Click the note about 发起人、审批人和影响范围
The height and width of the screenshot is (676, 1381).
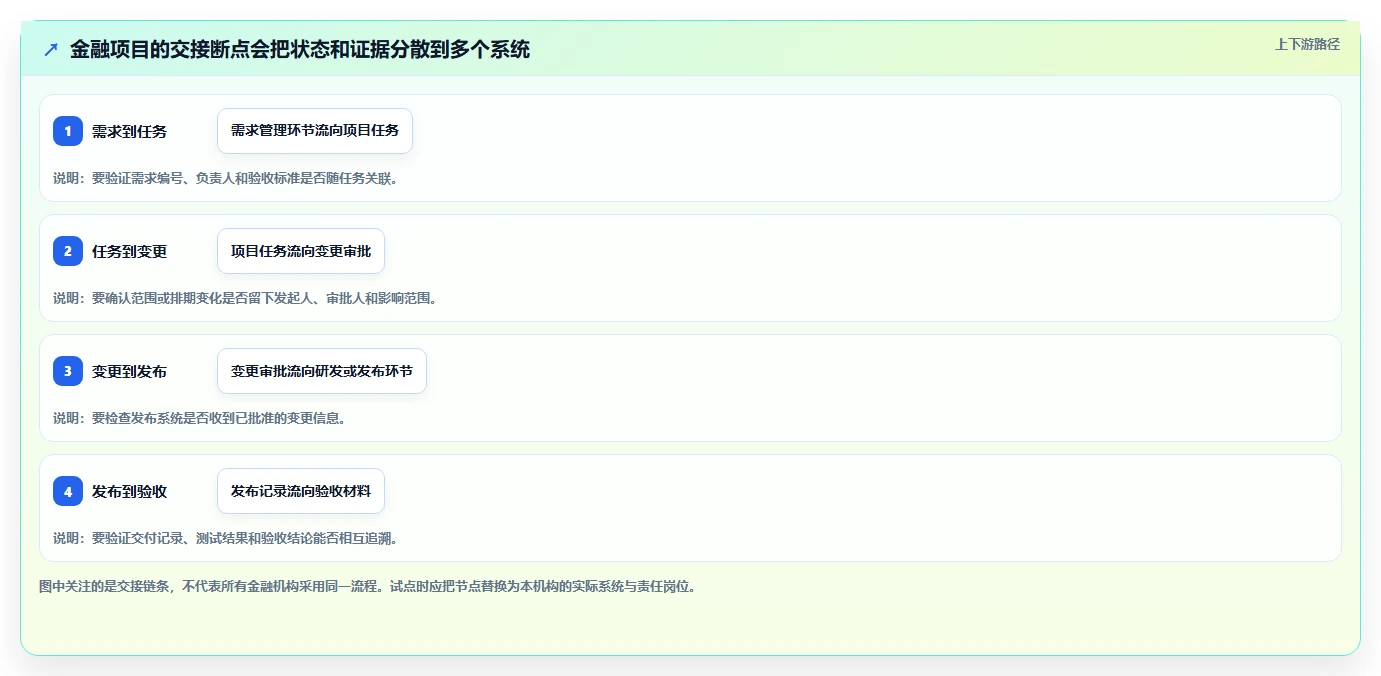pyautogui.click(x=245, y=298)
